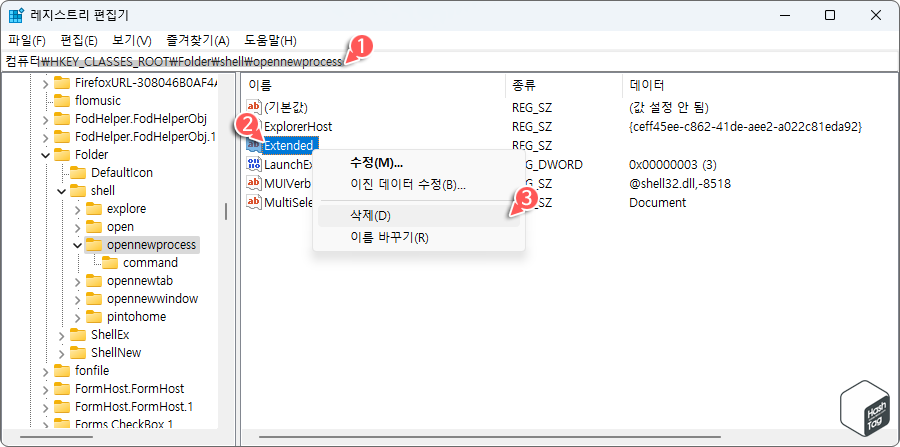Click the shell key folder icon

coord(78,191)
